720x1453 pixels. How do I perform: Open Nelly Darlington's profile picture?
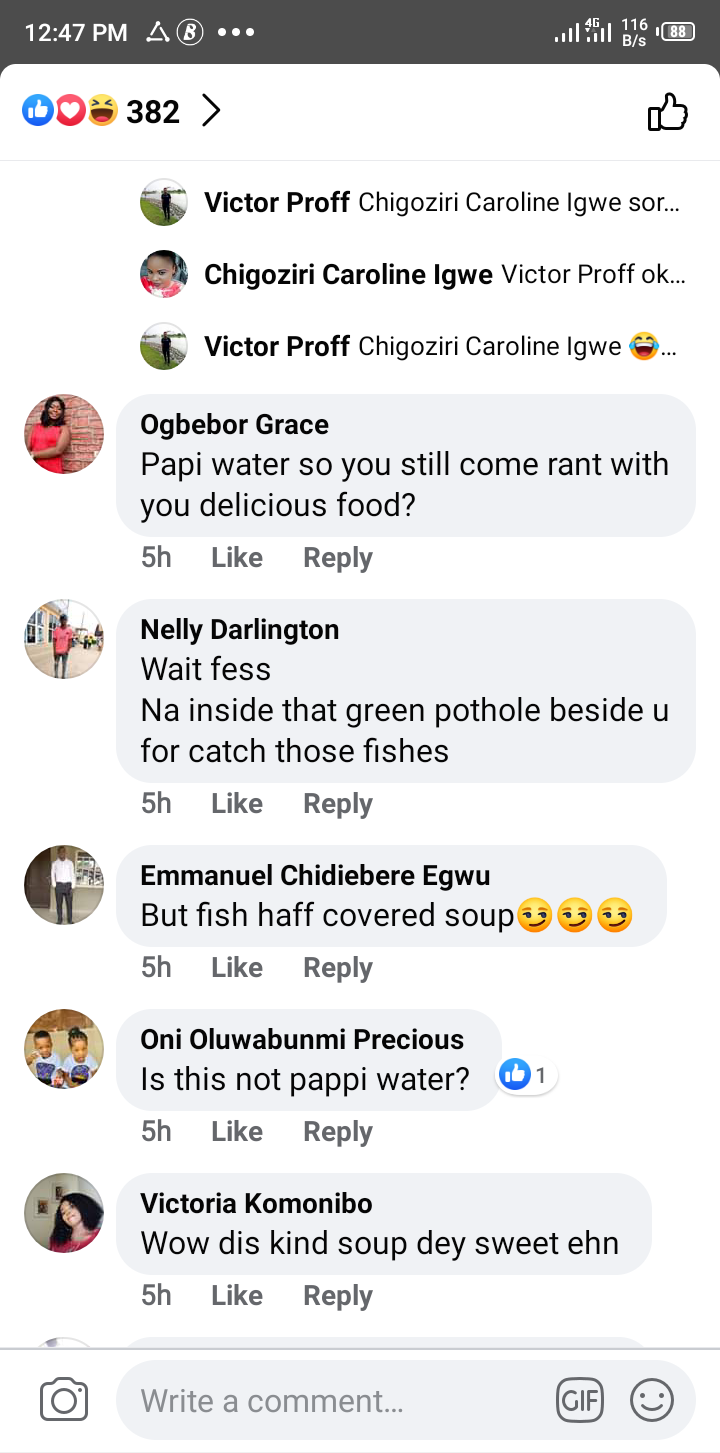(64, 639)
